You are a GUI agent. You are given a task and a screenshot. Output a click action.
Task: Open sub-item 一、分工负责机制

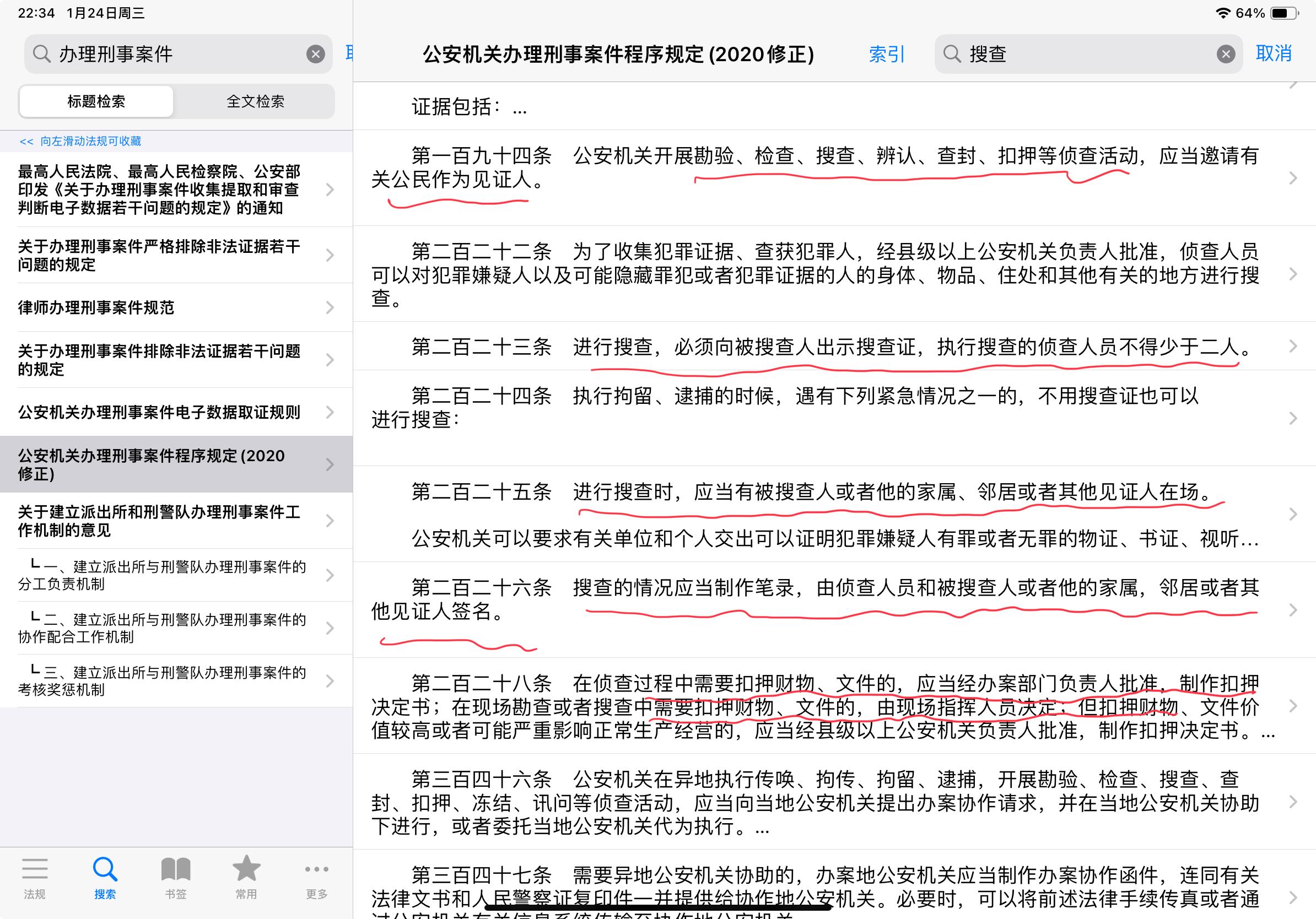(x=176, y=575)
